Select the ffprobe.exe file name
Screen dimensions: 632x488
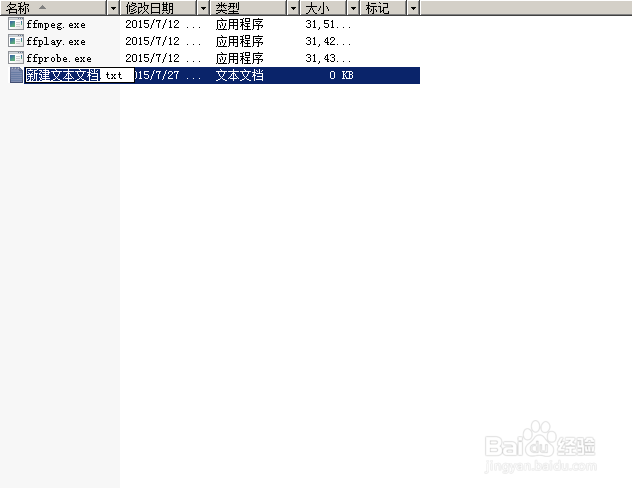click(x=59, y=58)
